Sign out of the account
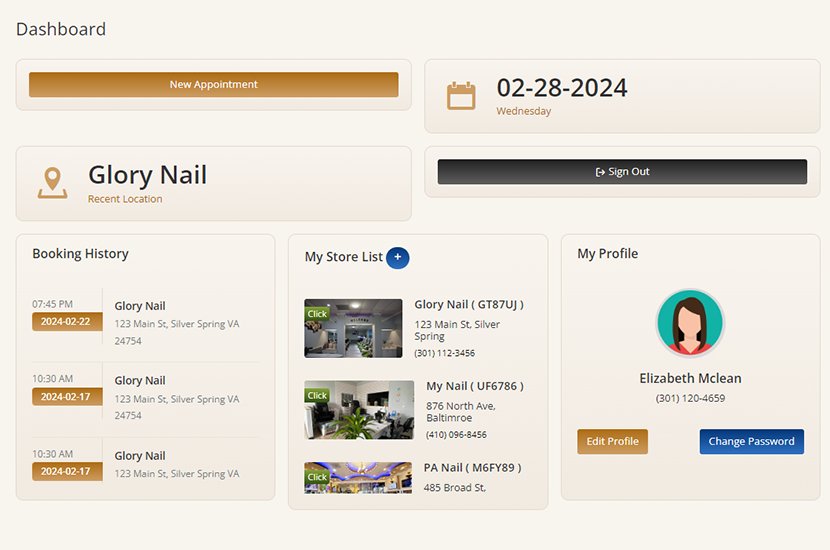The width and height of the screenshot is (830, 550). click(x=622, y=172)
